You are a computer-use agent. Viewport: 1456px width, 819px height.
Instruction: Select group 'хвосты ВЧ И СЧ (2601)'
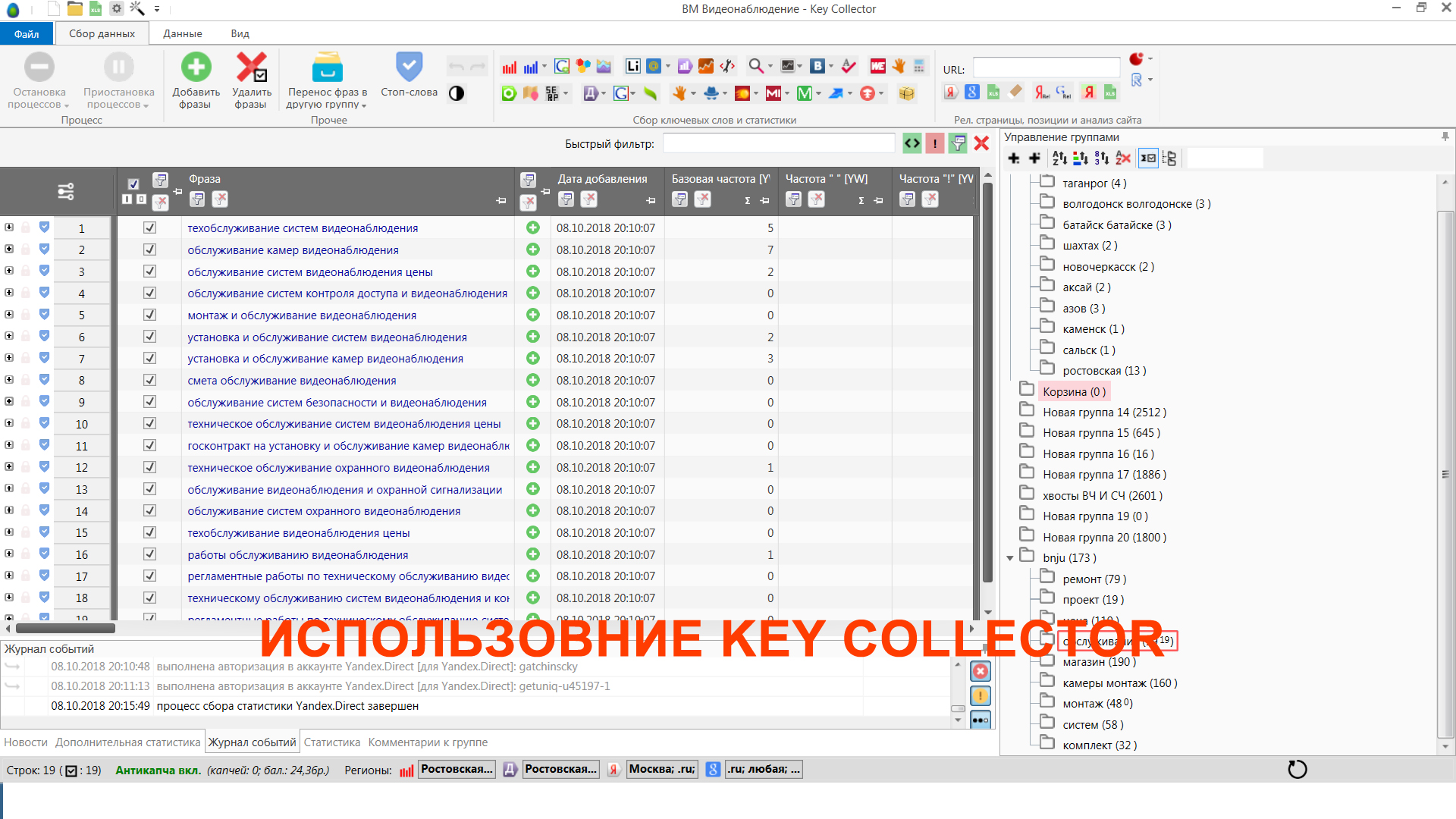click(1103, 495)
